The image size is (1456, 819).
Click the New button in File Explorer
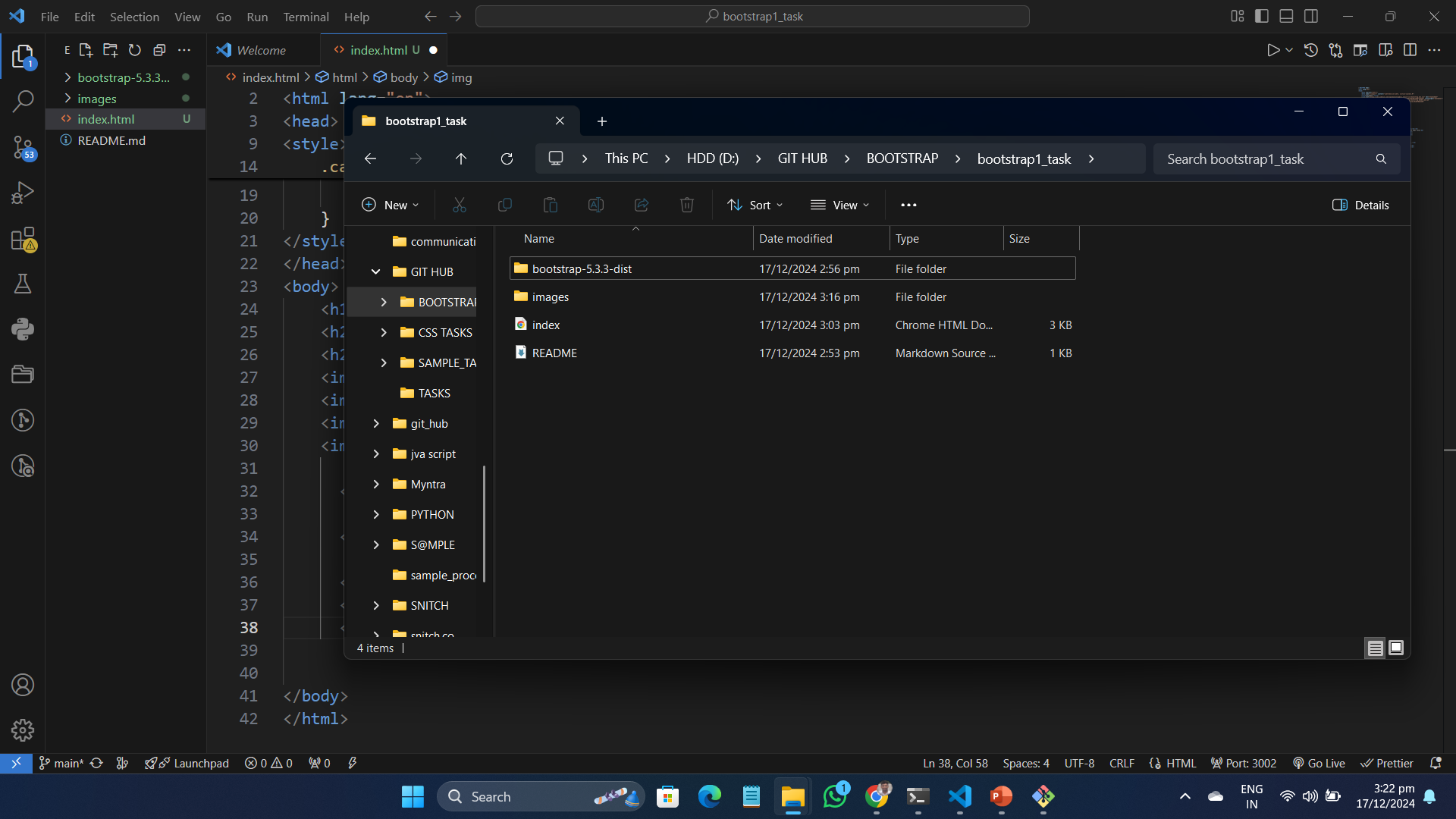tap(390, 205)
